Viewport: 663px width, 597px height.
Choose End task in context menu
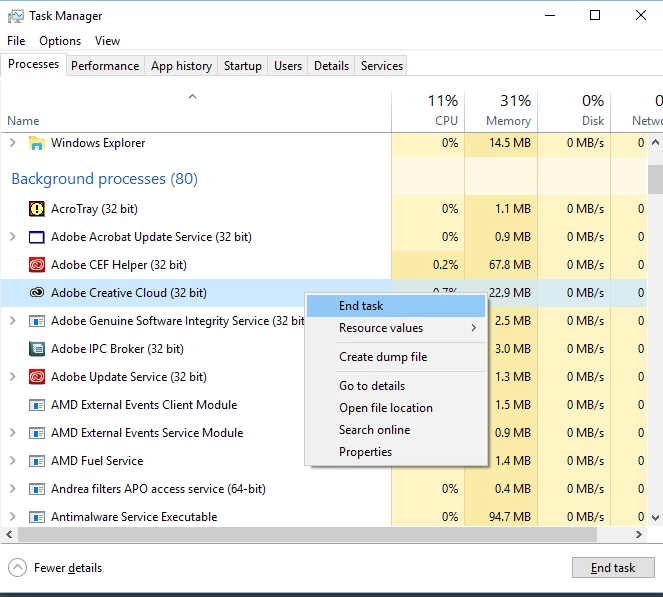[x=396, y=306]
